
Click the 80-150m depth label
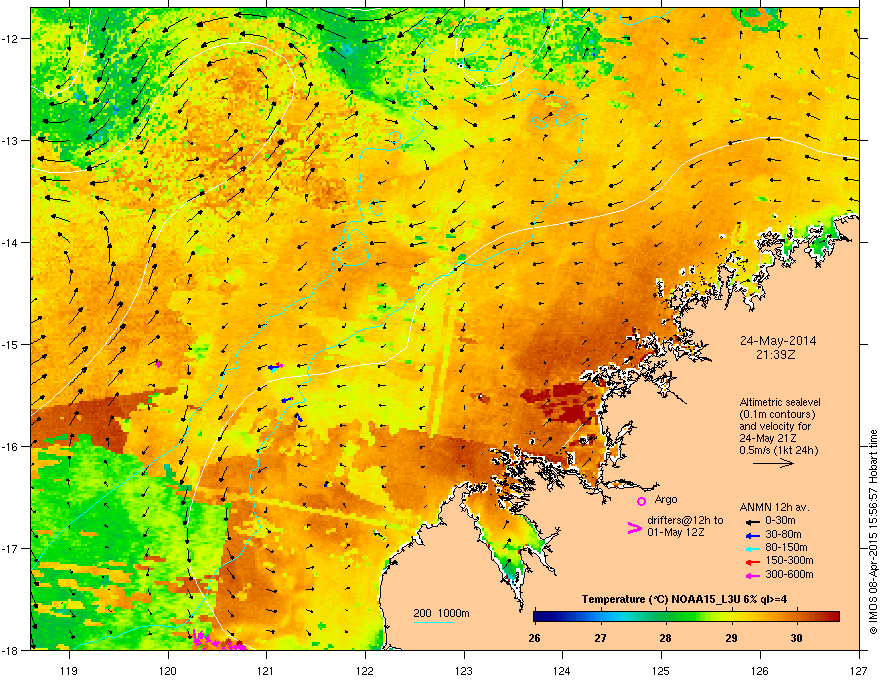point(786,548)
